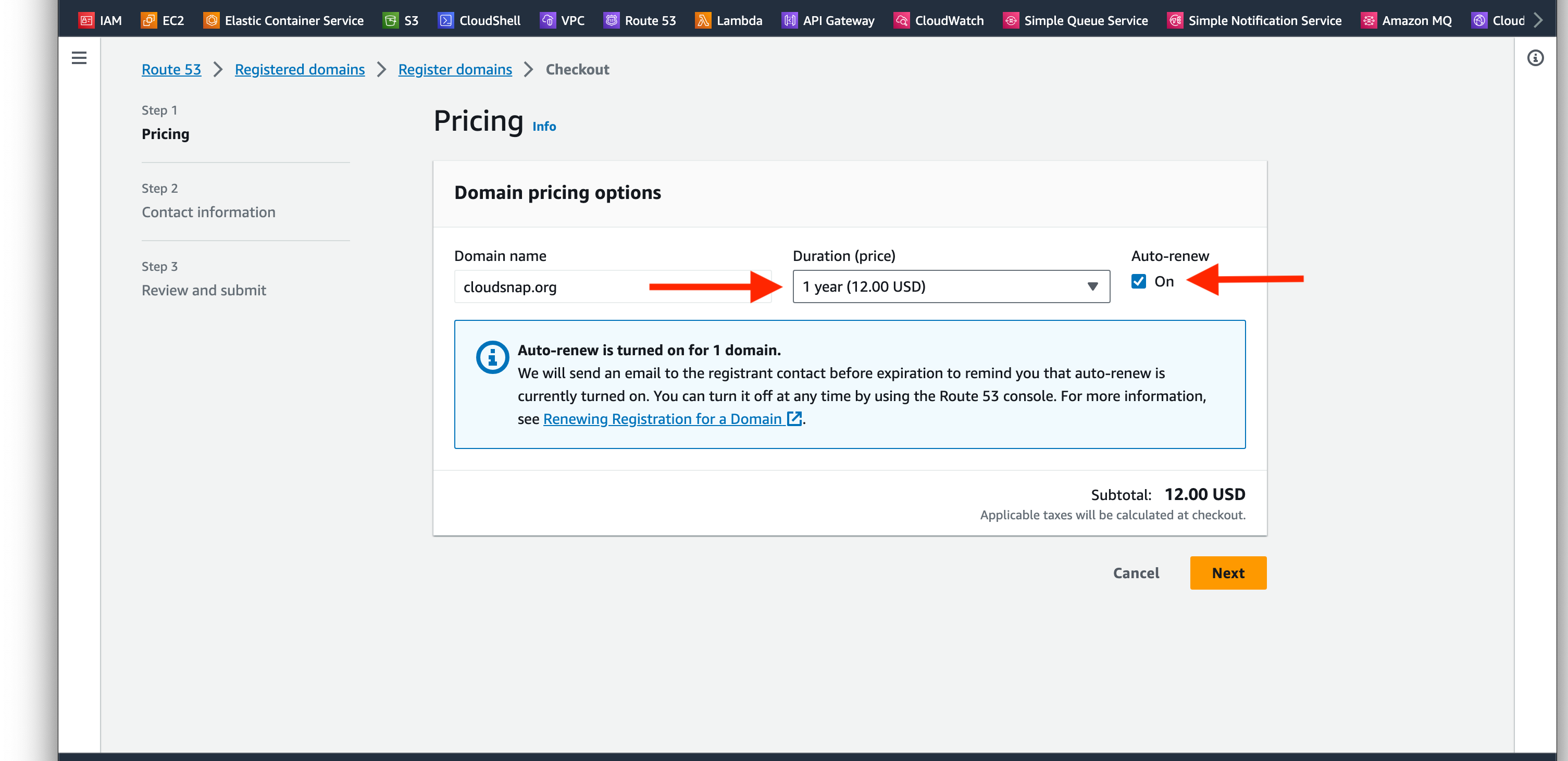Open the hamburger navigation menu

click(79, 58)
